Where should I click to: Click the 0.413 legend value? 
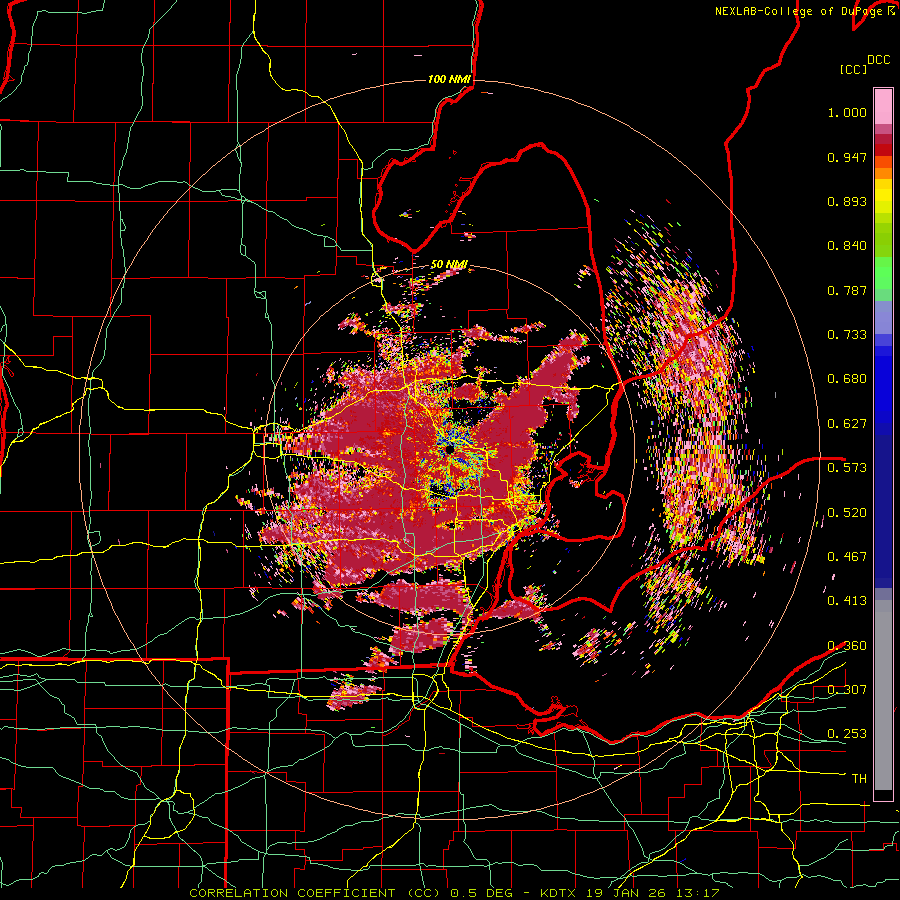point(847,601)
